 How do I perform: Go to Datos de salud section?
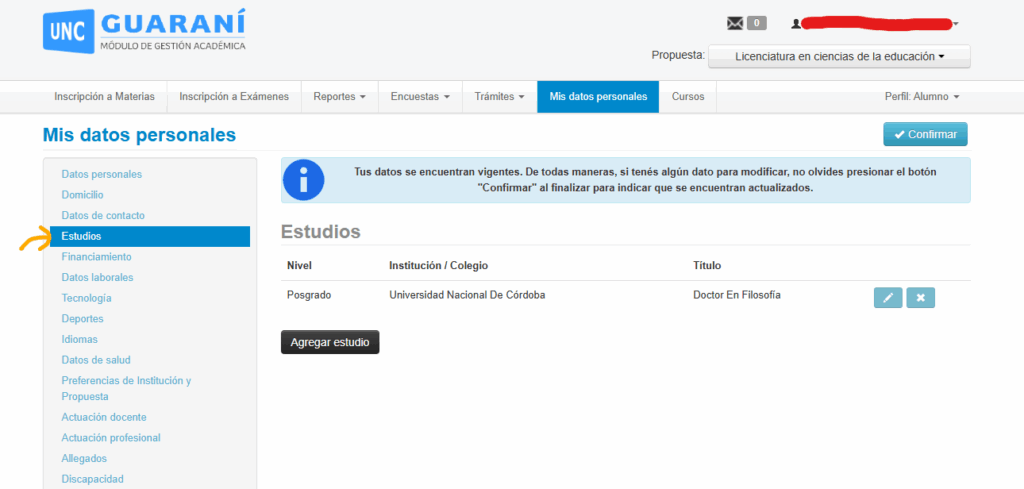point(96,360)
